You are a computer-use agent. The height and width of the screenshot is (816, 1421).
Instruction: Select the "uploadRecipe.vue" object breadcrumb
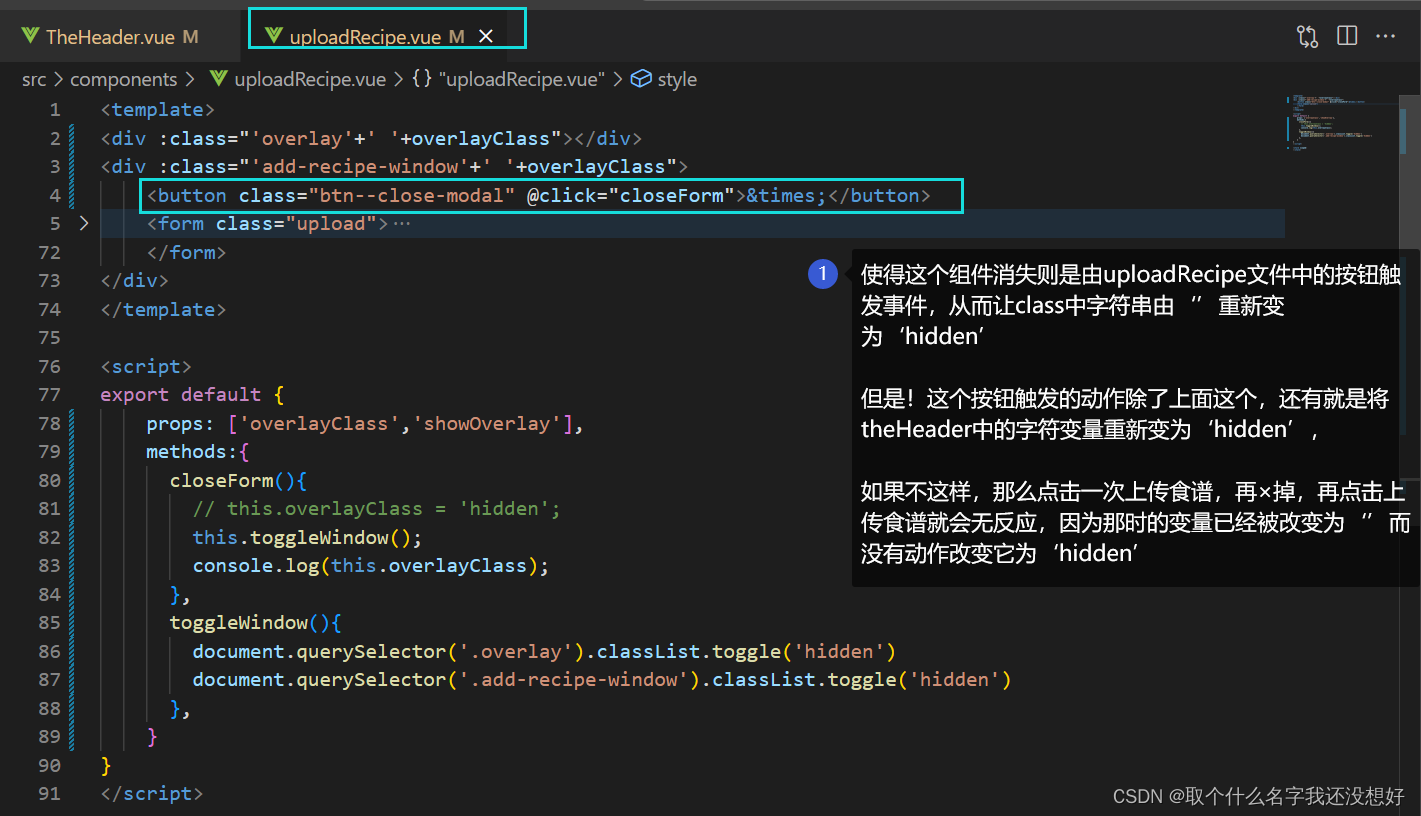(x=522, y=79)
